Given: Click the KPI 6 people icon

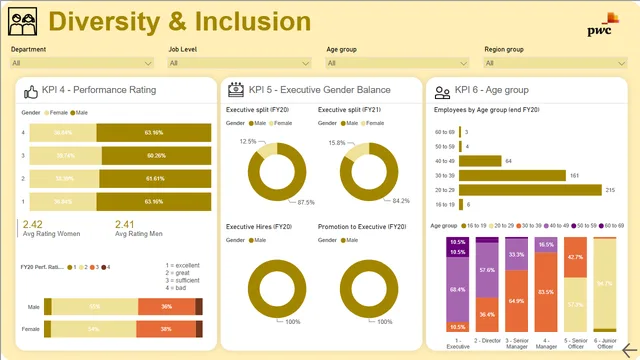Looking at the screenshot, I should click(442, 93).
